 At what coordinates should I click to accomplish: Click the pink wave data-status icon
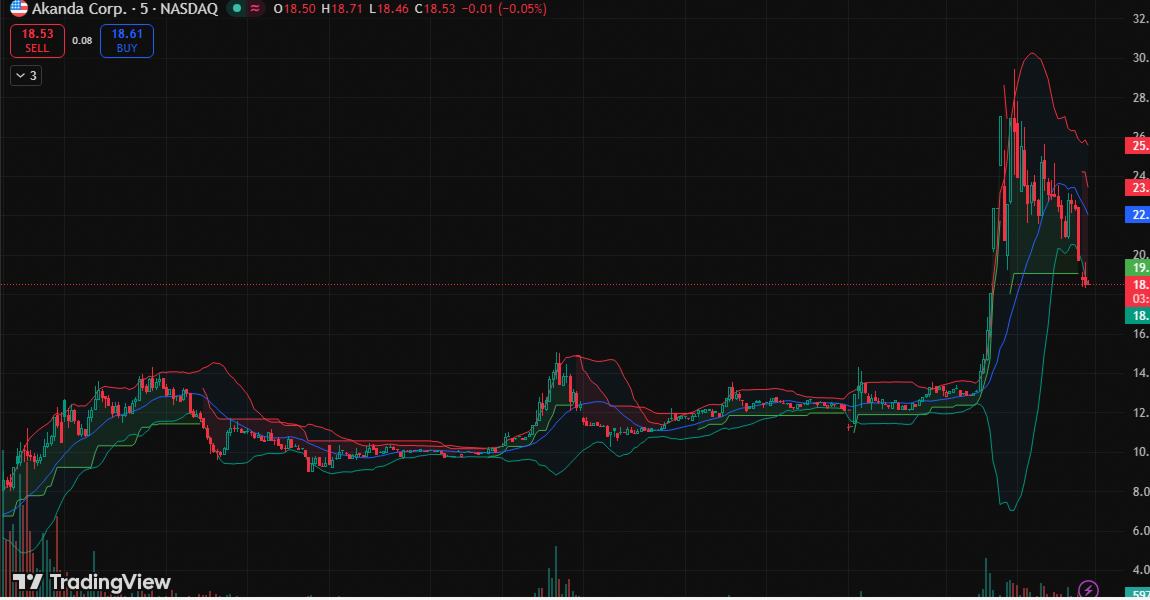(x=254, y=9)
